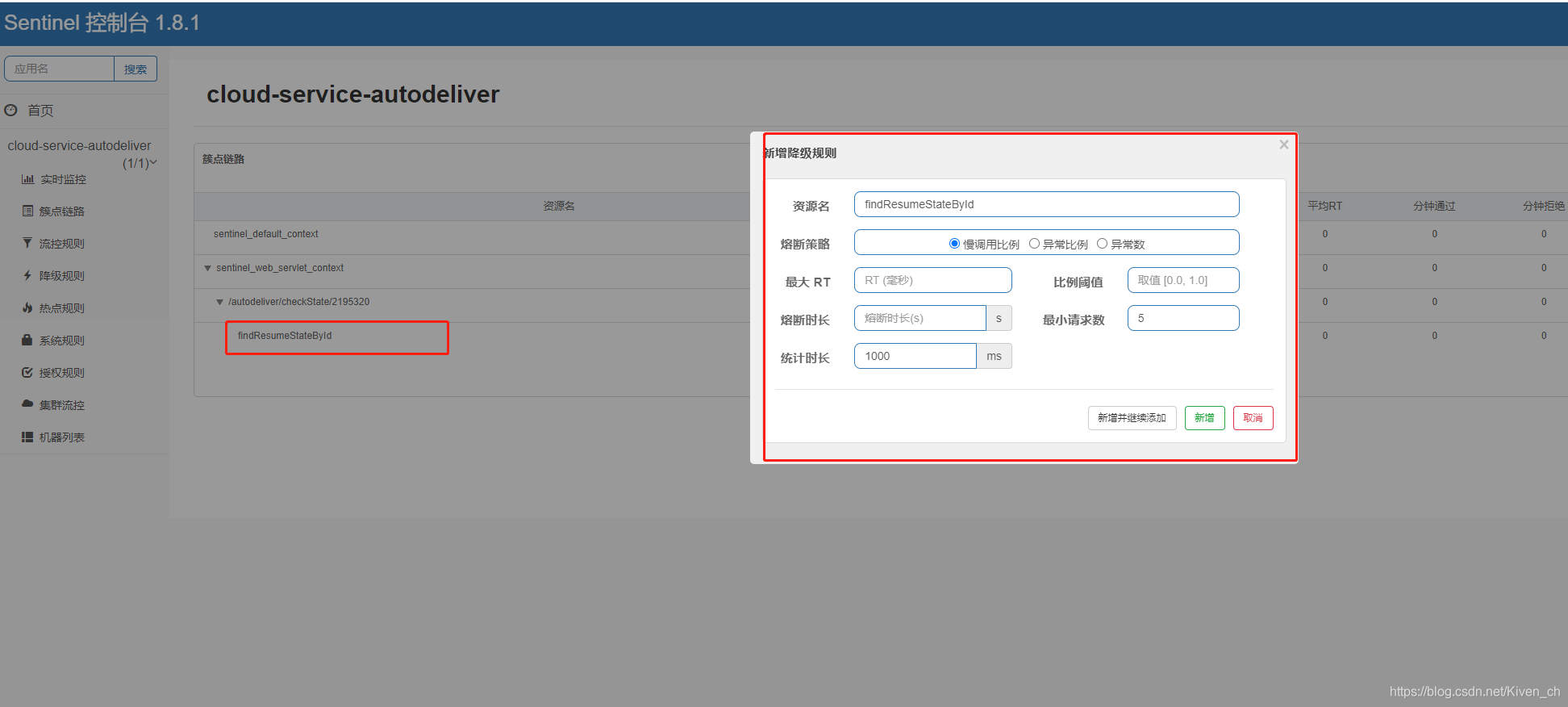Open 热点规则 menu item
Image resolution: width=1568 pixels, height=707 pixels.
[x=62, y=308]
